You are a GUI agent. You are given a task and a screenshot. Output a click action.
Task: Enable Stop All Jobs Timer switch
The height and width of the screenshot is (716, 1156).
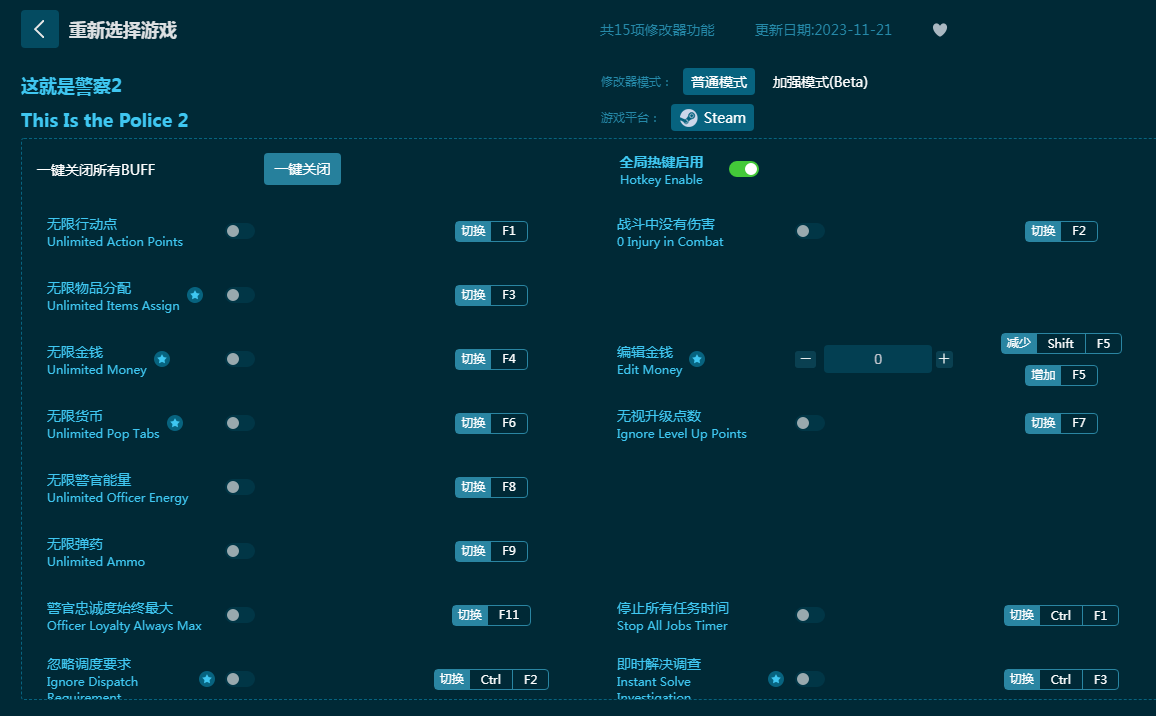(809, 615)
